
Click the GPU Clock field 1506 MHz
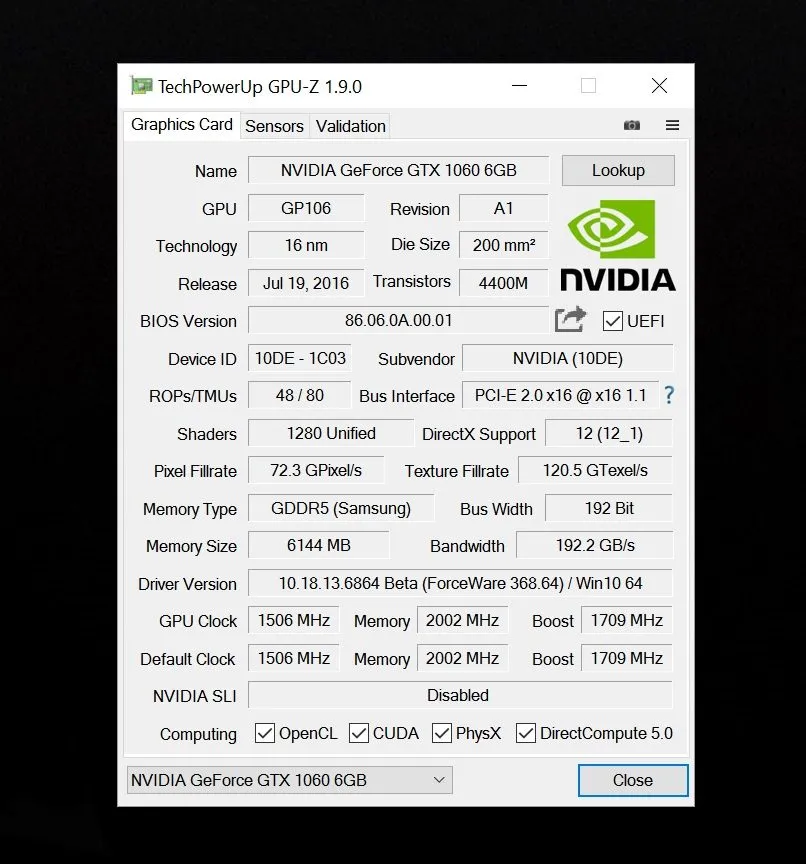click(x=294, y=620)
